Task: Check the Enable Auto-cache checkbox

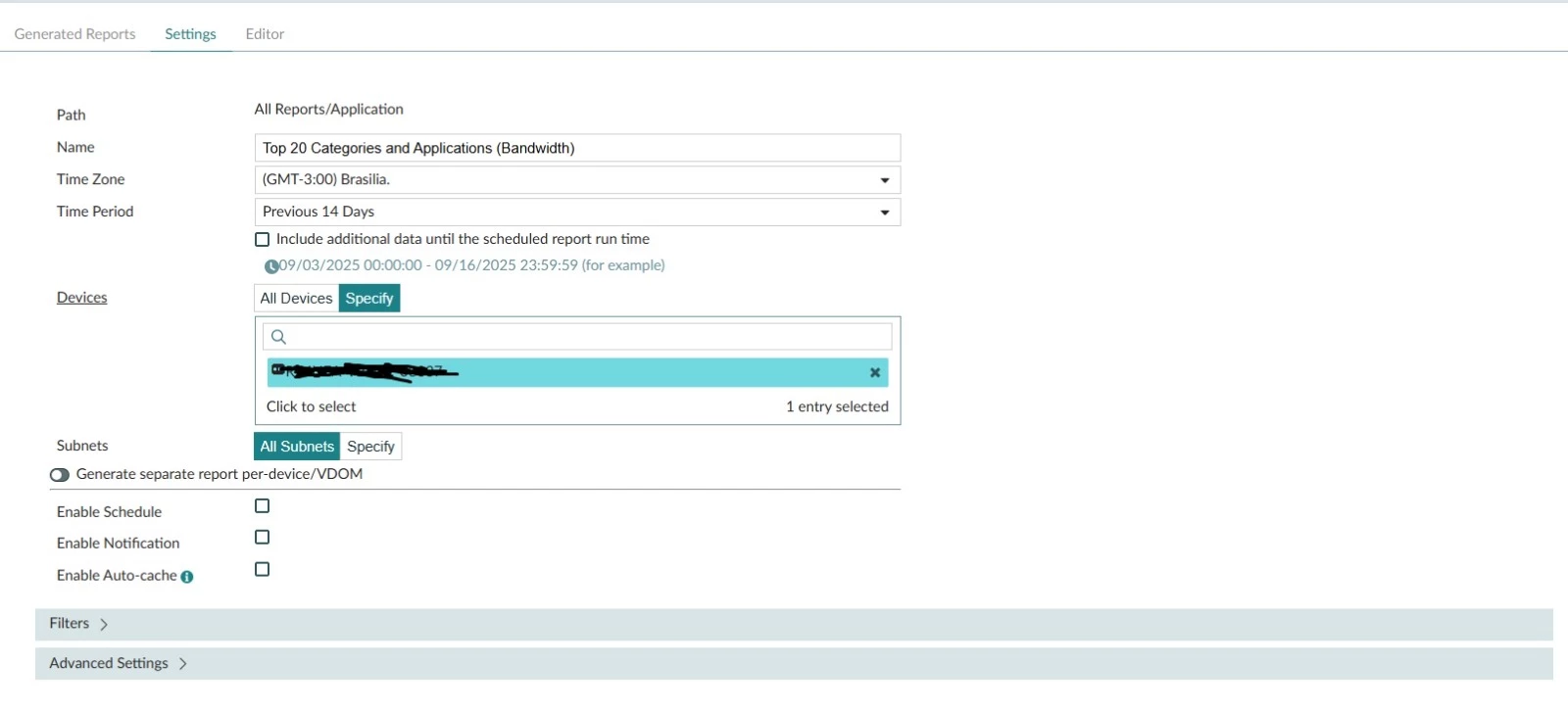Action: pyautogui.click(x=262, y=569)
